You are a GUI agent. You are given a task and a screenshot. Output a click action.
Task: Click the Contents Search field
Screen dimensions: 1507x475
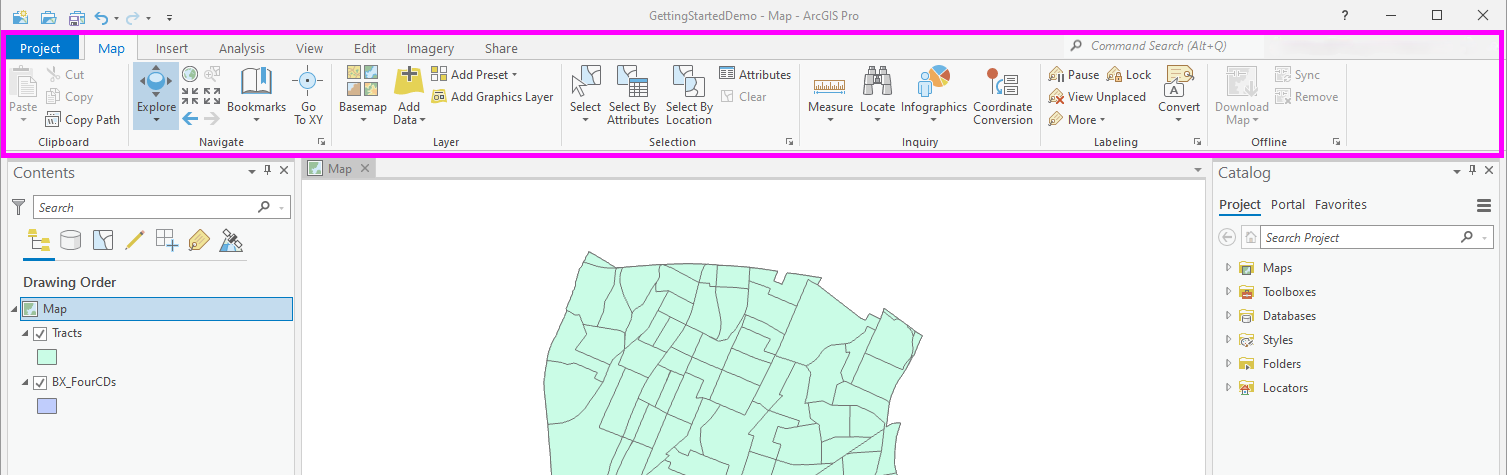pyautogui.click(x=162, y=207)
